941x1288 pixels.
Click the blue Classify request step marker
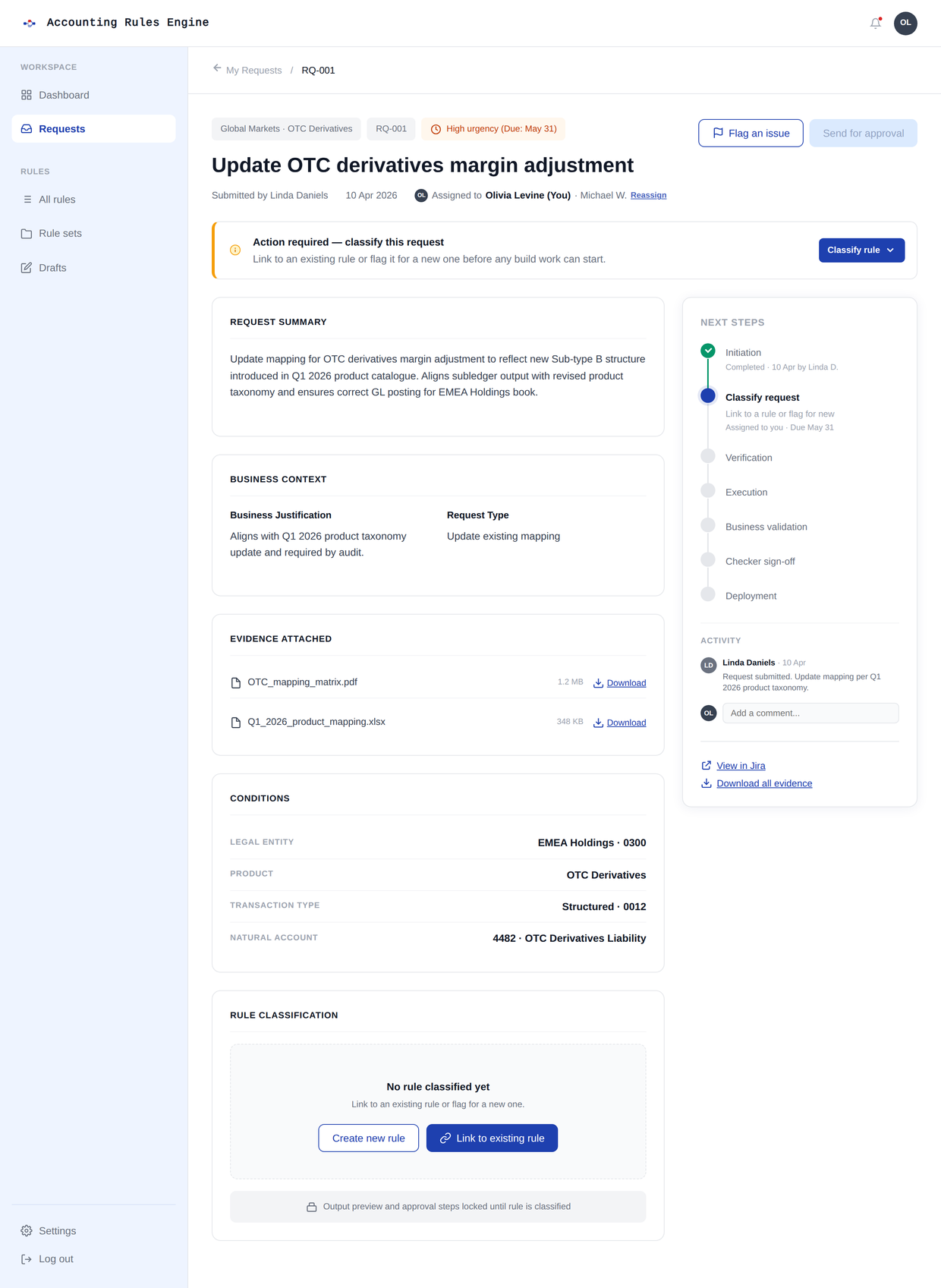click(708, 395)
